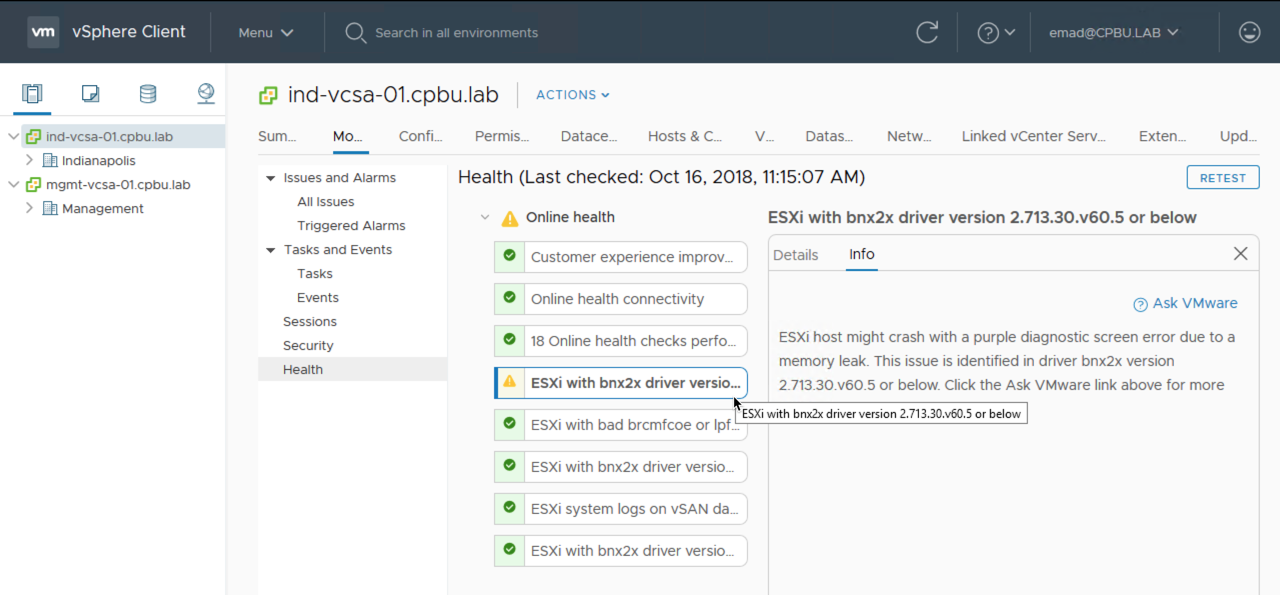Open the feedback smiley icon
This screenshot has height=595, width=1280.
1249,32
